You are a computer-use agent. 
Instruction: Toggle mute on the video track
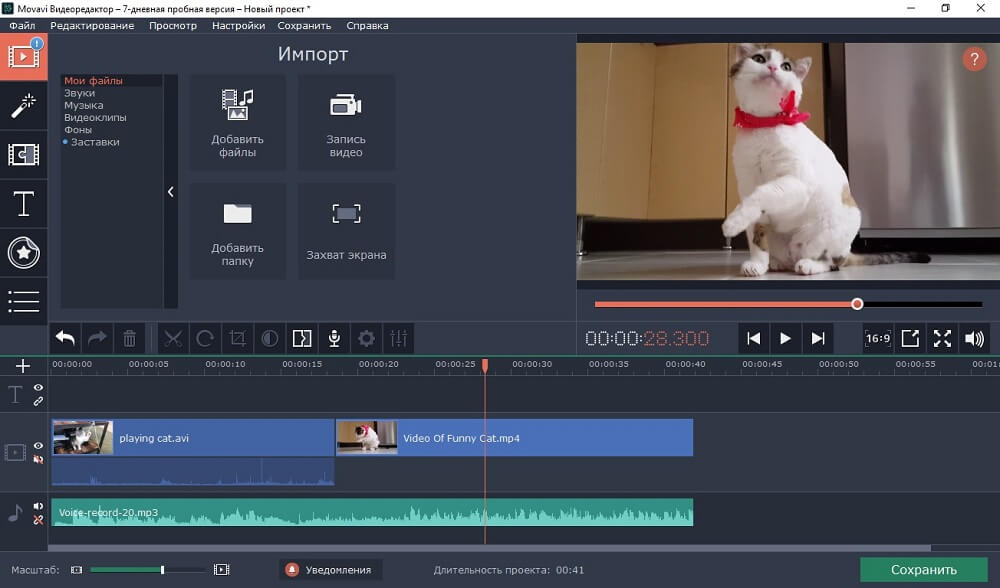tap(38, 459)
